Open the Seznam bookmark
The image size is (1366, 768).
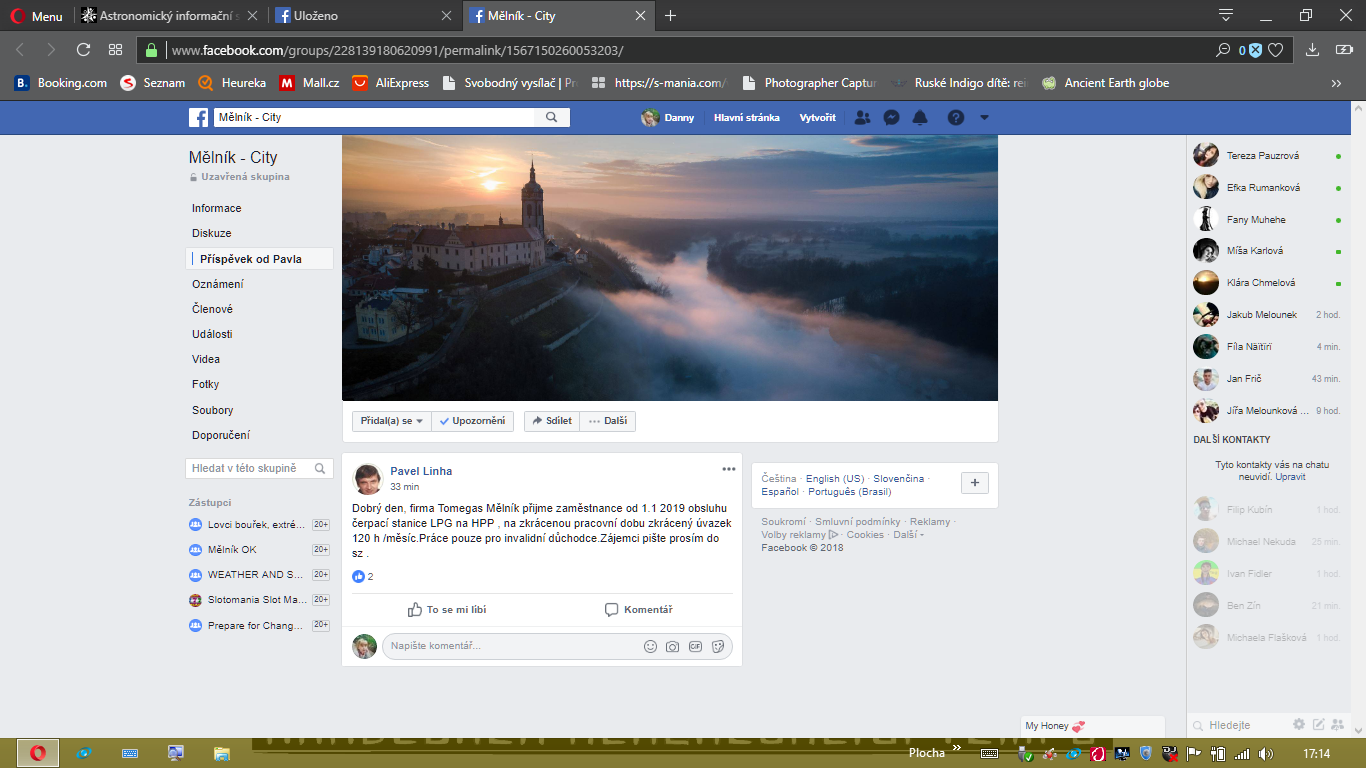coord(153,83)
